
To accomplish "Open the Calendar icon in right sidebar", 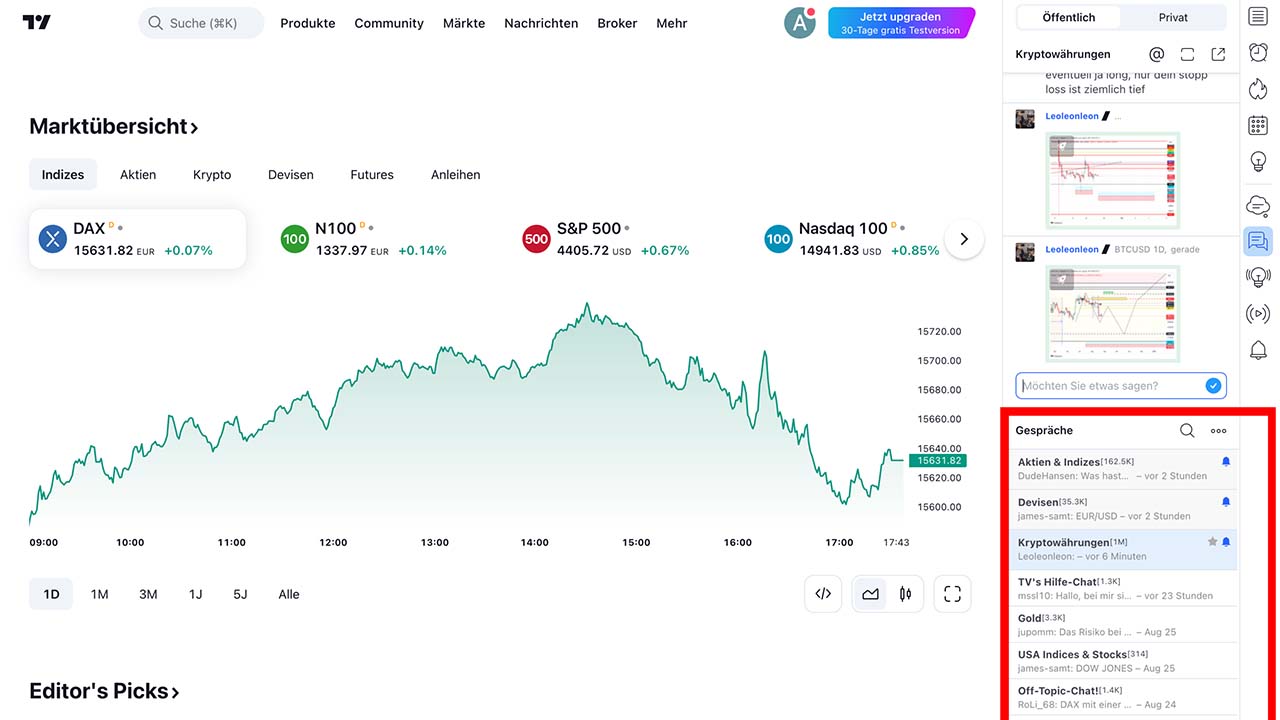I will (1258, 125).
